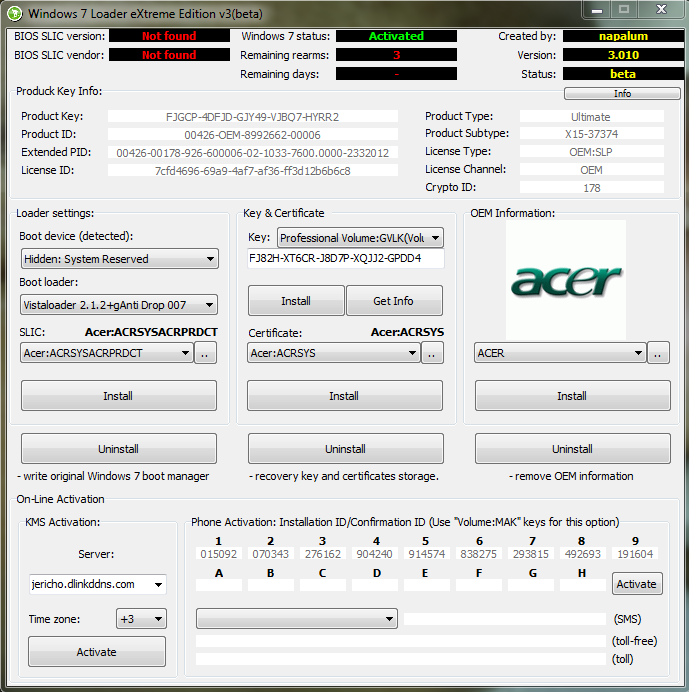Screen dimensions: 689x692
Task: Click Uninstall for key and certificates storage
Action: coord(346,449)
